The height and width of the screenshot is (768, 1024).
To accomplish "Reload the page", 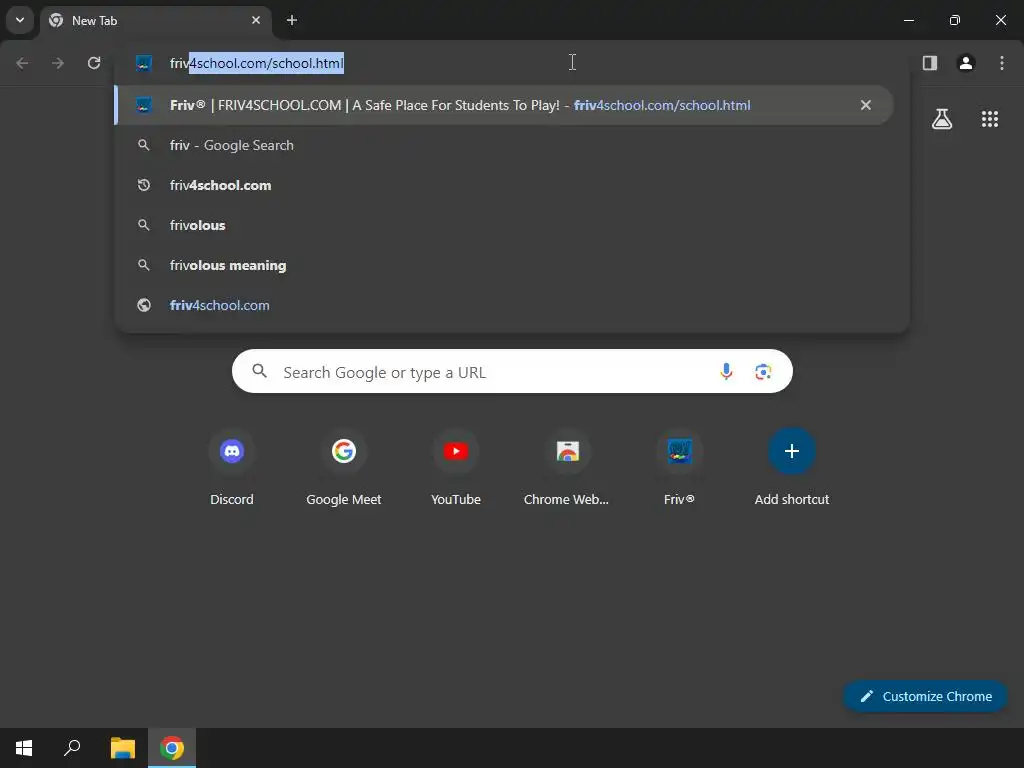I will coord(94,63).
